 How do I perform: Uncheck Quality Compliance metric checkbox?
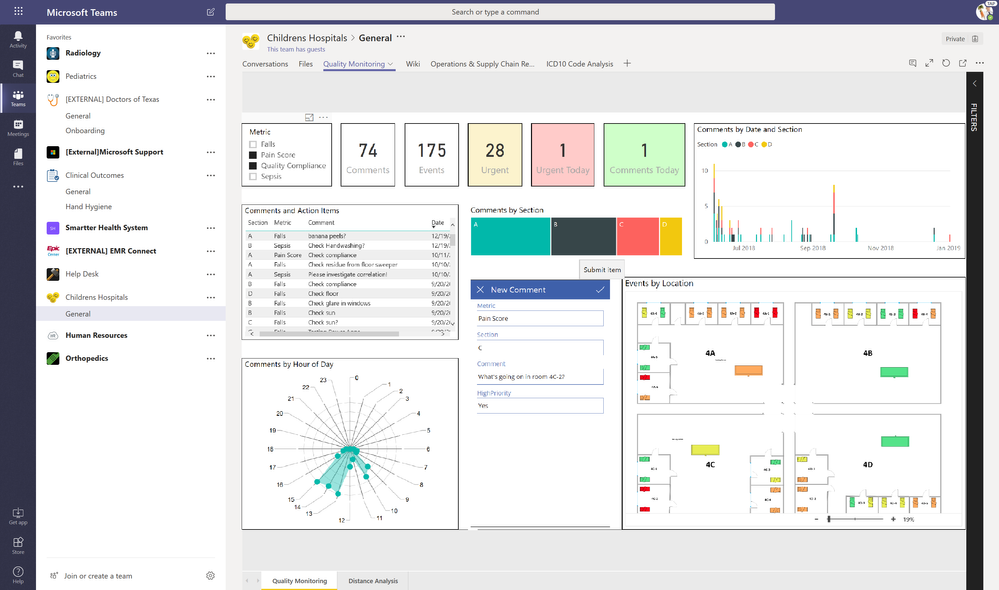click(x=253, y=166)
